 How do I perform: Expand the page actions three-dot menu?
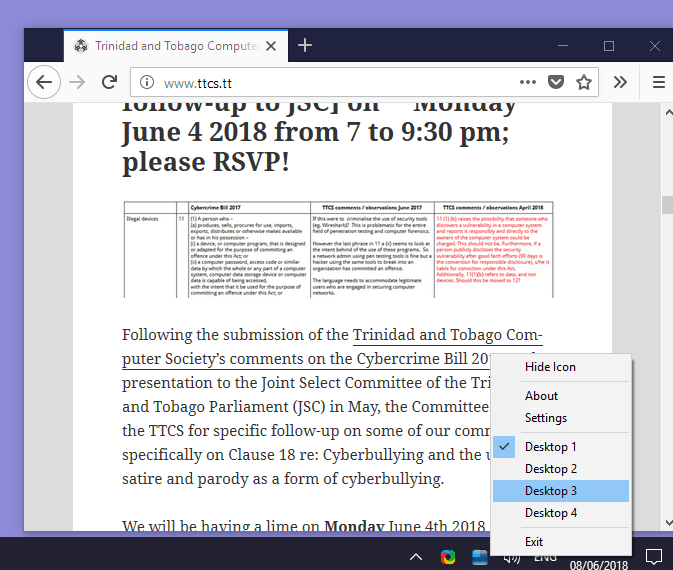[528, 83]
